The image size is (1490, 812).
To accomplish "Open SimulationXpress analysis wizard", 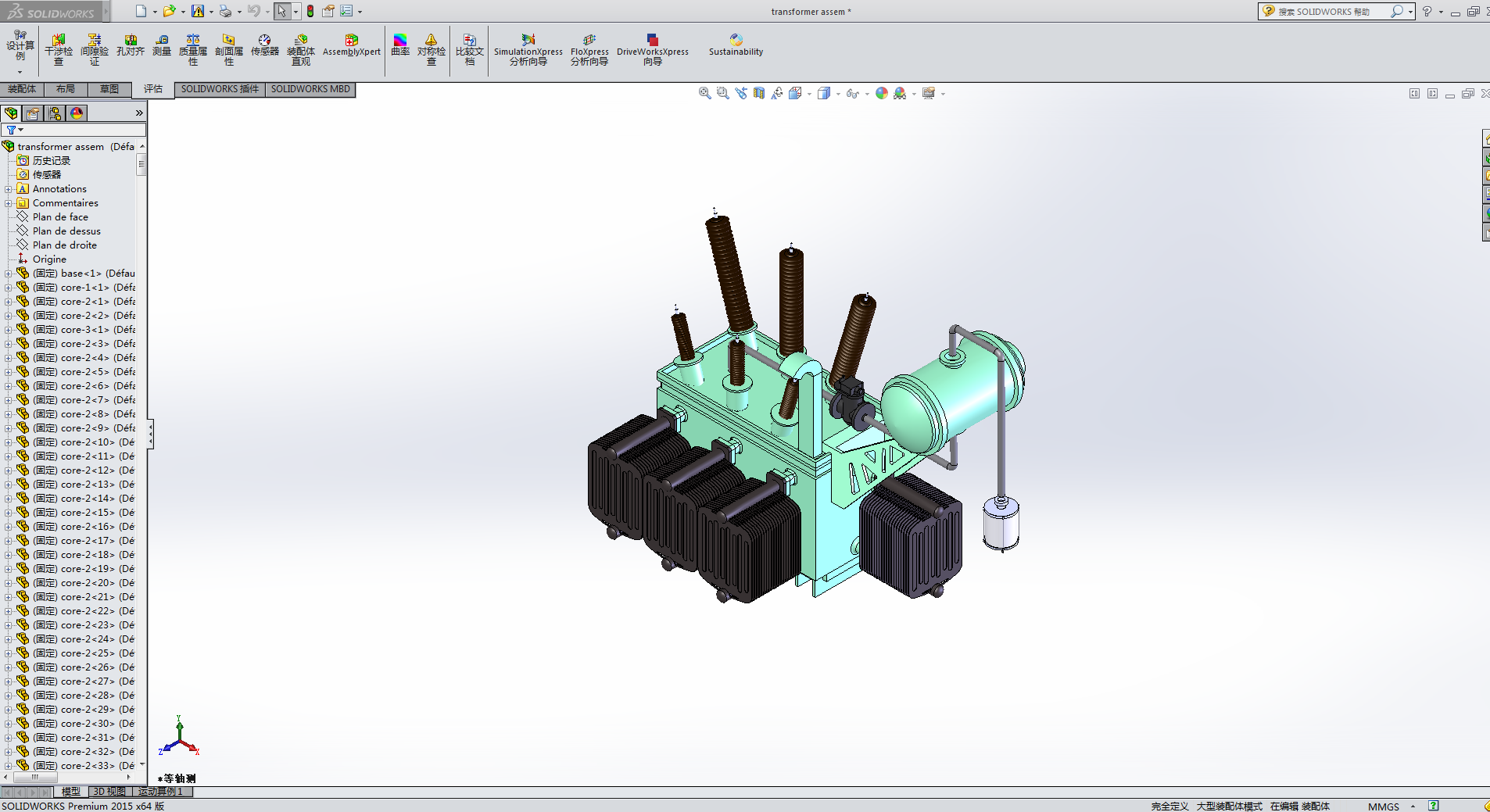I will coord(528,48).
